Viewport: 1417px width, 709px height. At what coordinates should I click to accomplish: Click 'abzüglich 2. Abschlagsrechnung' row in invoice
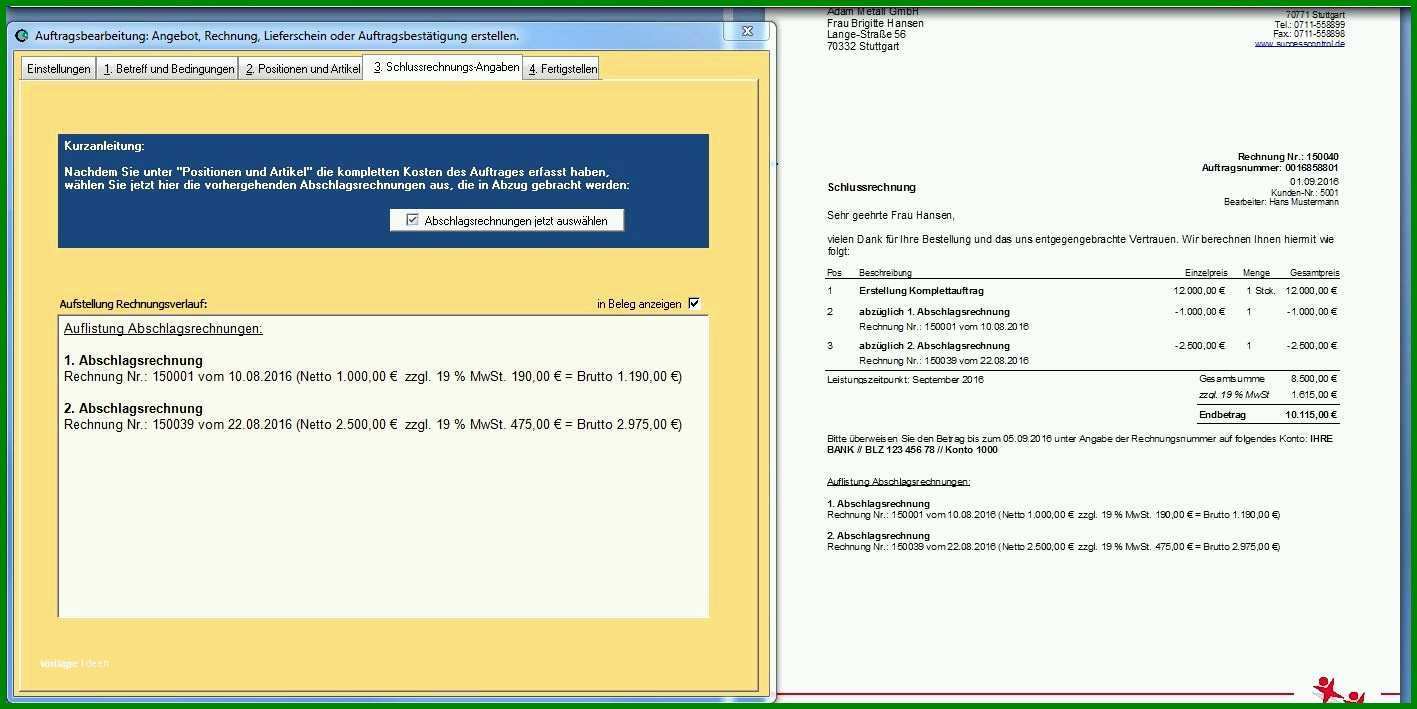pos(934,345)
